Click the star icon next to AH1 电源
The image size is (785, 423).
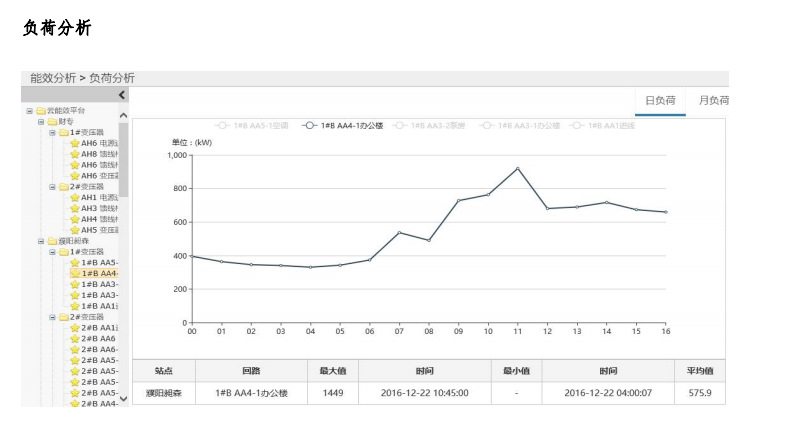(74, 197)
